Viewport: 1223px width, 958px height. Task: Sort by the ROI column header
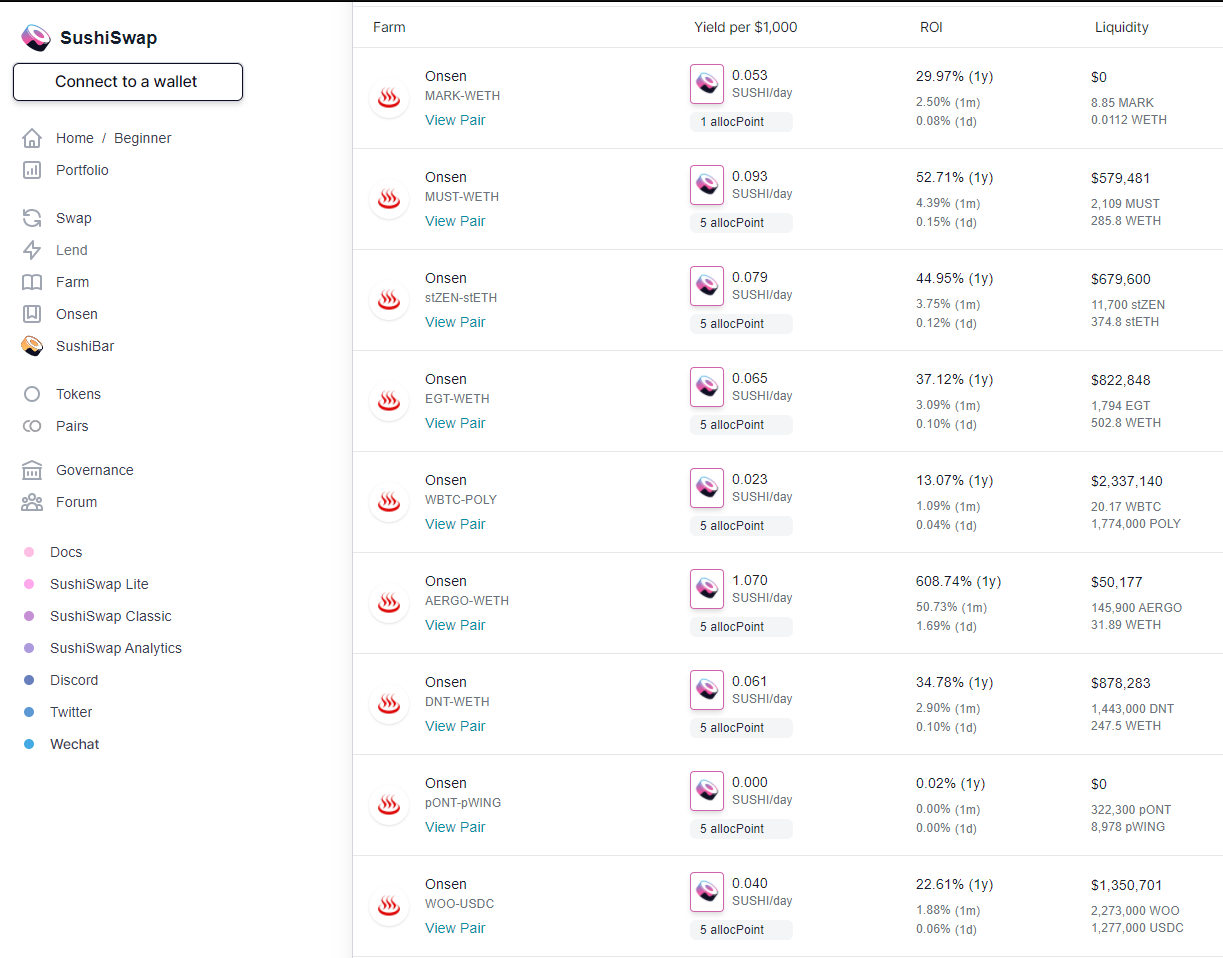931,27
